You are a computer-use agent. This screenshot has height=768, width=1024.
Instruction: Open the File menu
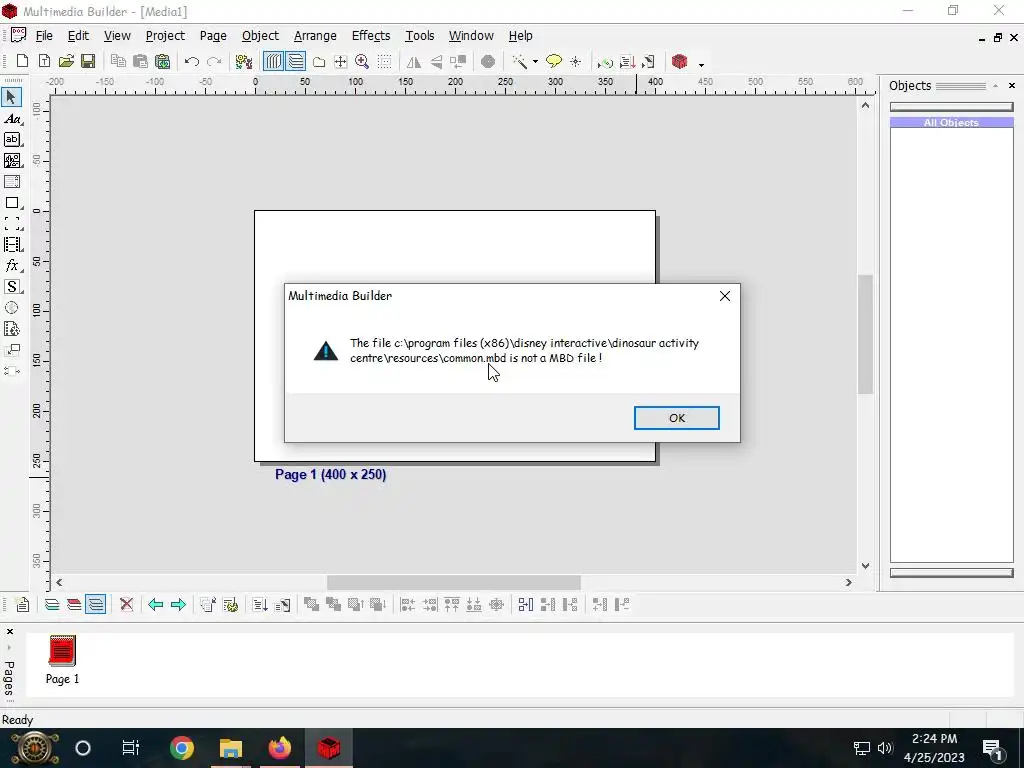tap(44, 36)
